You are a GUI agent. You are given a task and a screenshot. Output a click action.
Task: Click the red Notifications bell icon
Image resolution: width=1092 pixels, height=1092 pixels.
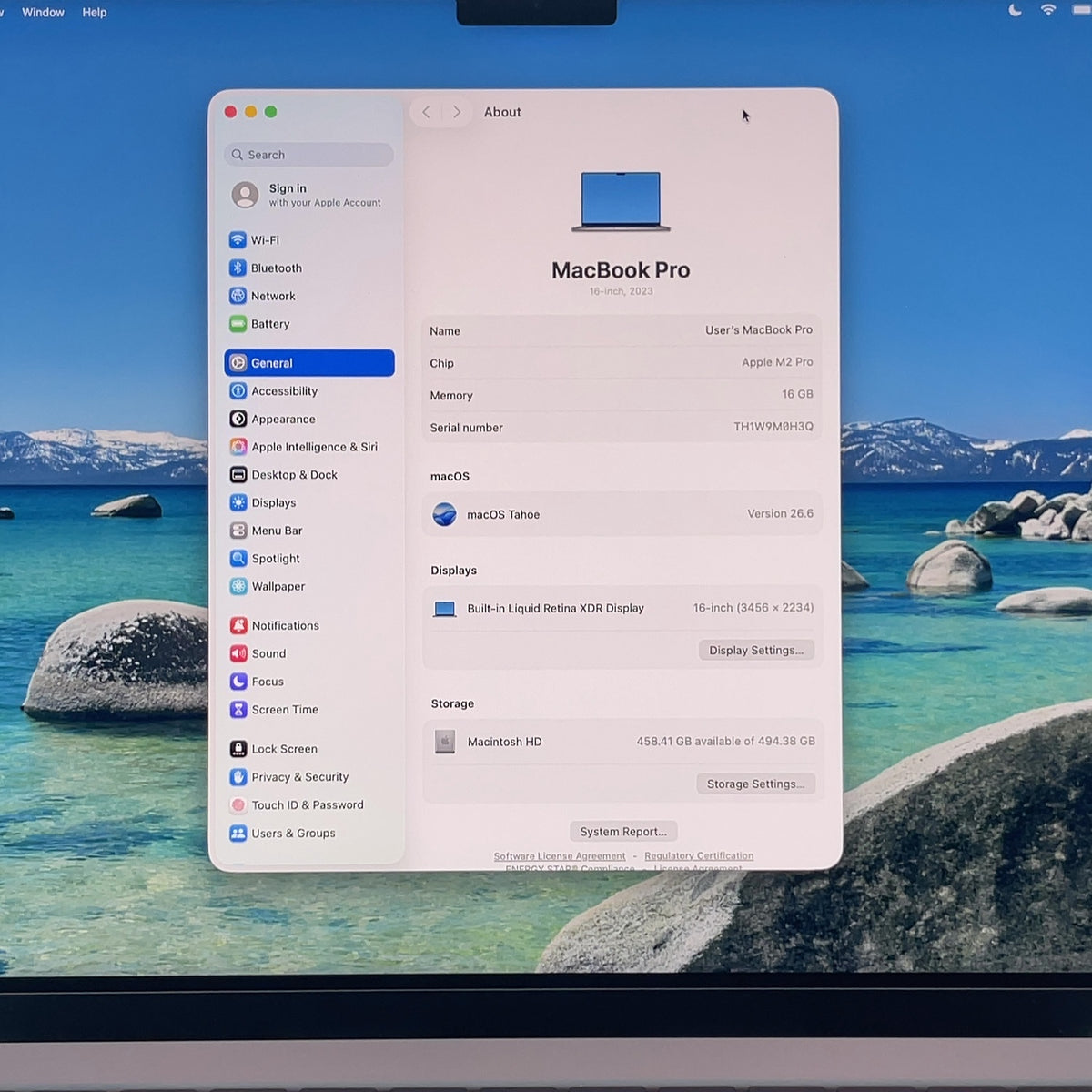tap(238, 625)
